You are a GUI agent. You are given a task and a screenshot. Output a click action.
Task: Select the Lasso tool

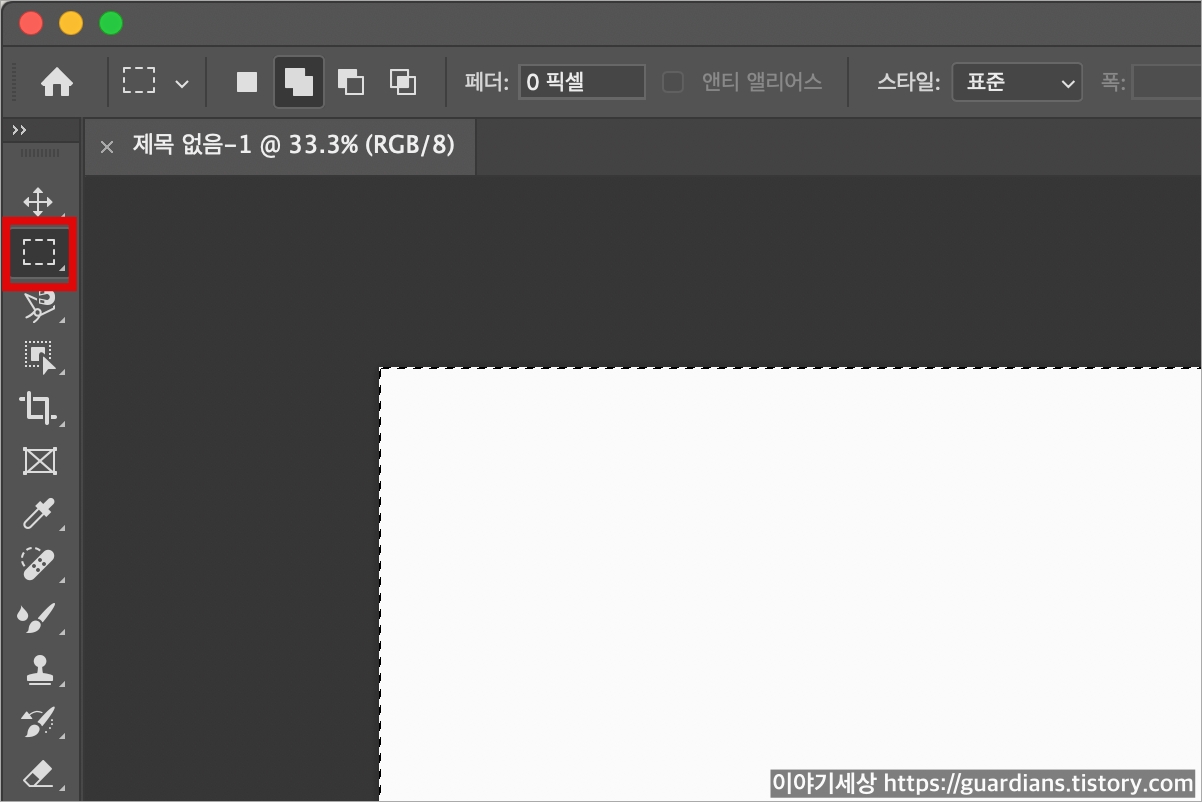38,306
